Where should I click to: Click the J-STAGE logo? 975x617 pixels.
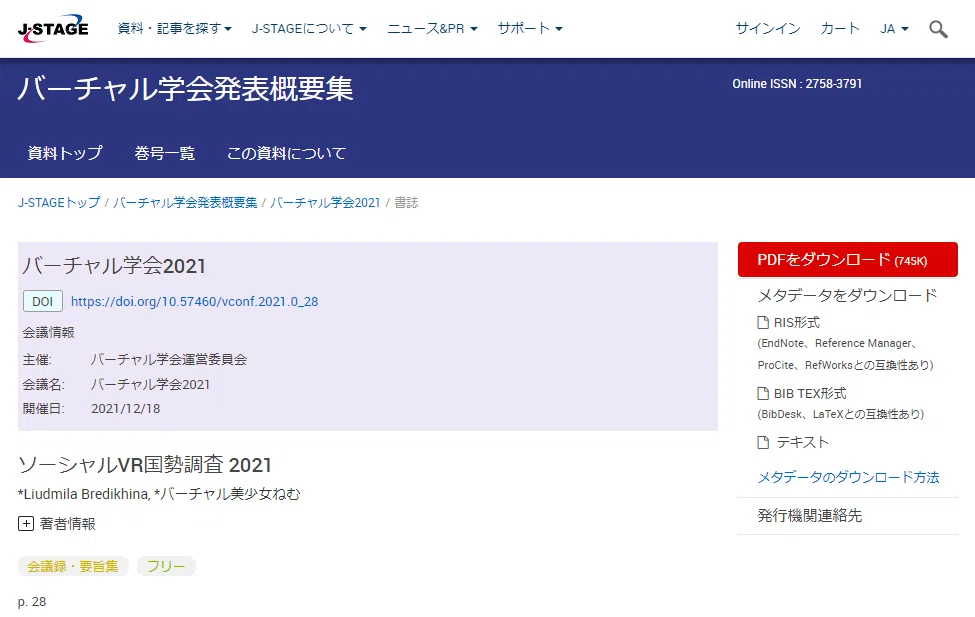(53, 29)
